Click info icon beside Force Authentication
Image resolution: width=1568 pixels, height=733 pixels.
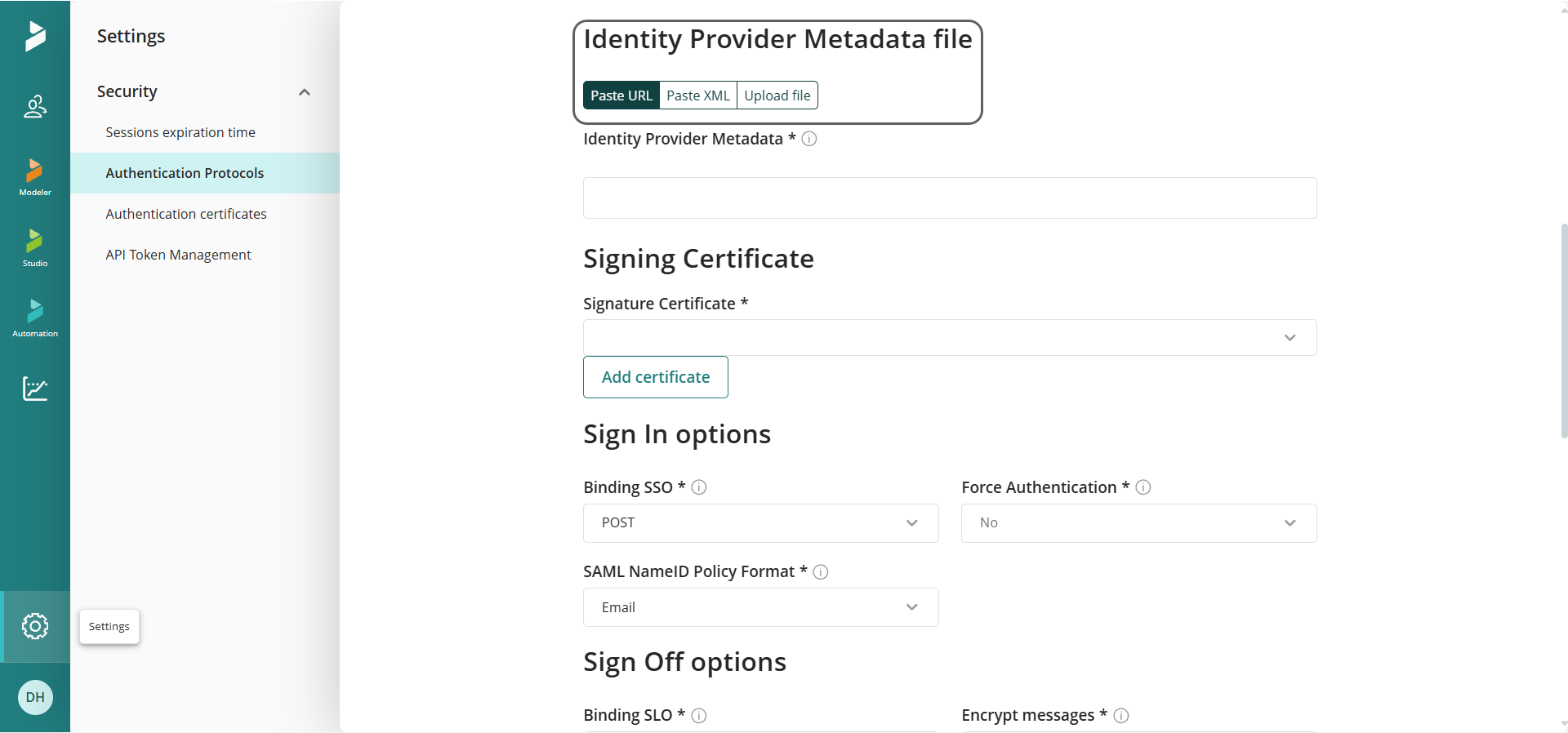[1143, 487]
